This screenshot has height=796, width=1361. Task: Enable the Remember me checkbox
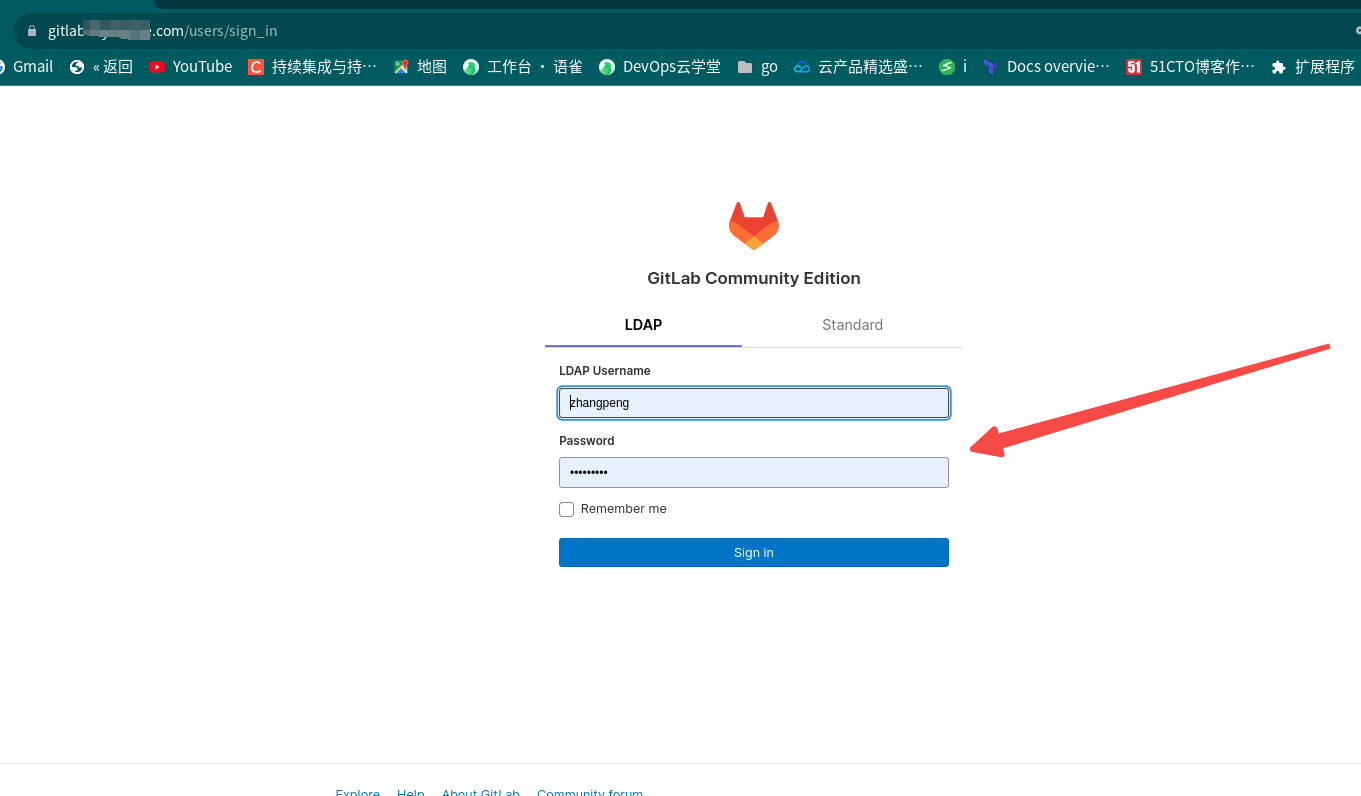[x=566, y=509]
